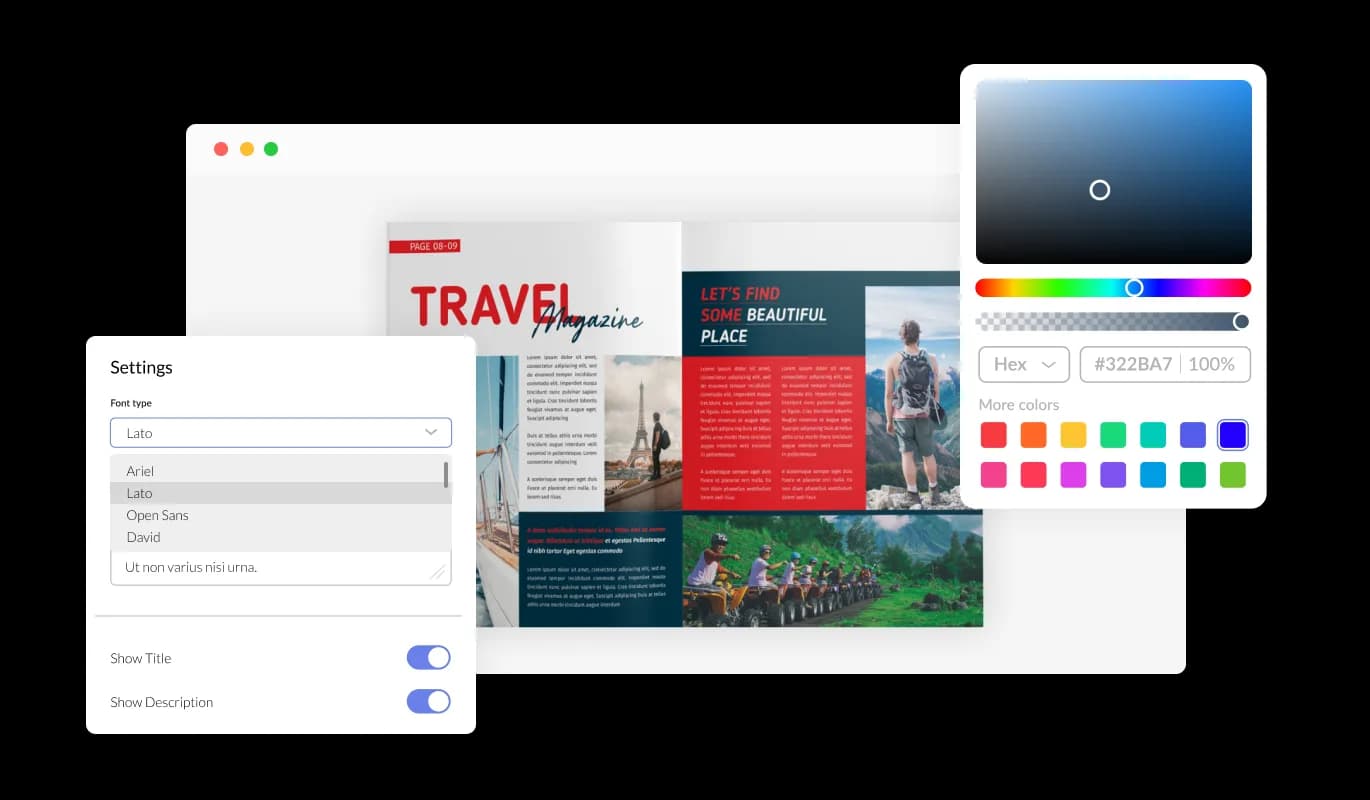Disable the Show Description switch
This screenshot has width=1370, height=800.
(429, 701)
